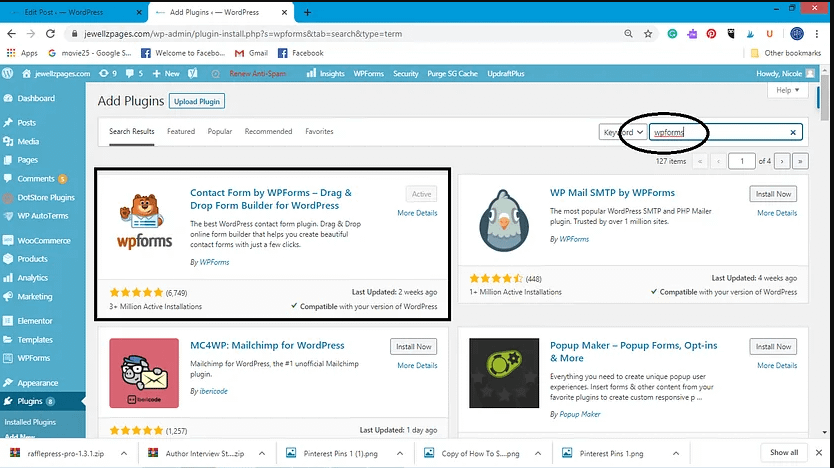
Task: Go to next page of results
Action: click(x=782, y=161)
